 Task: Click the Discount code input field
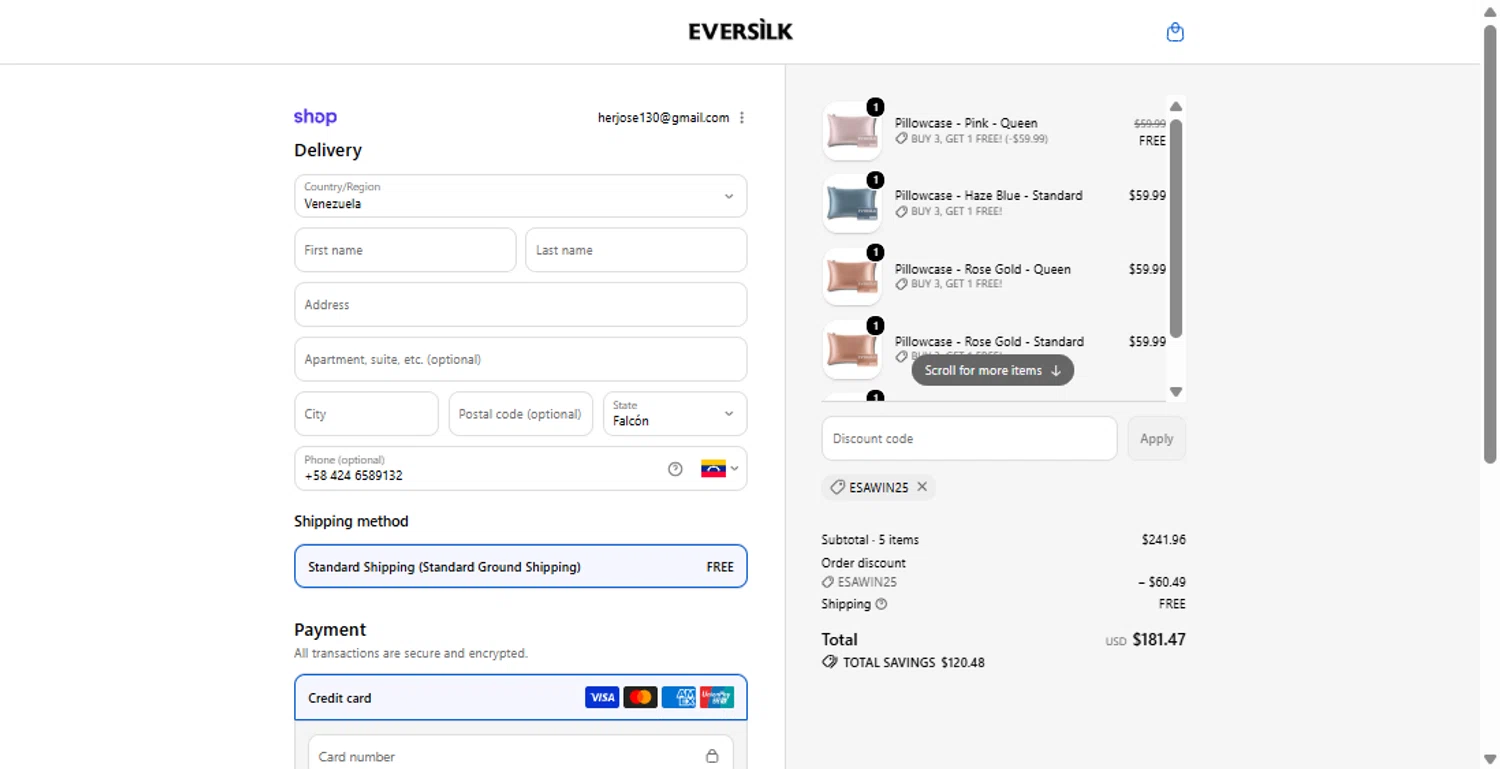(969, 438)
